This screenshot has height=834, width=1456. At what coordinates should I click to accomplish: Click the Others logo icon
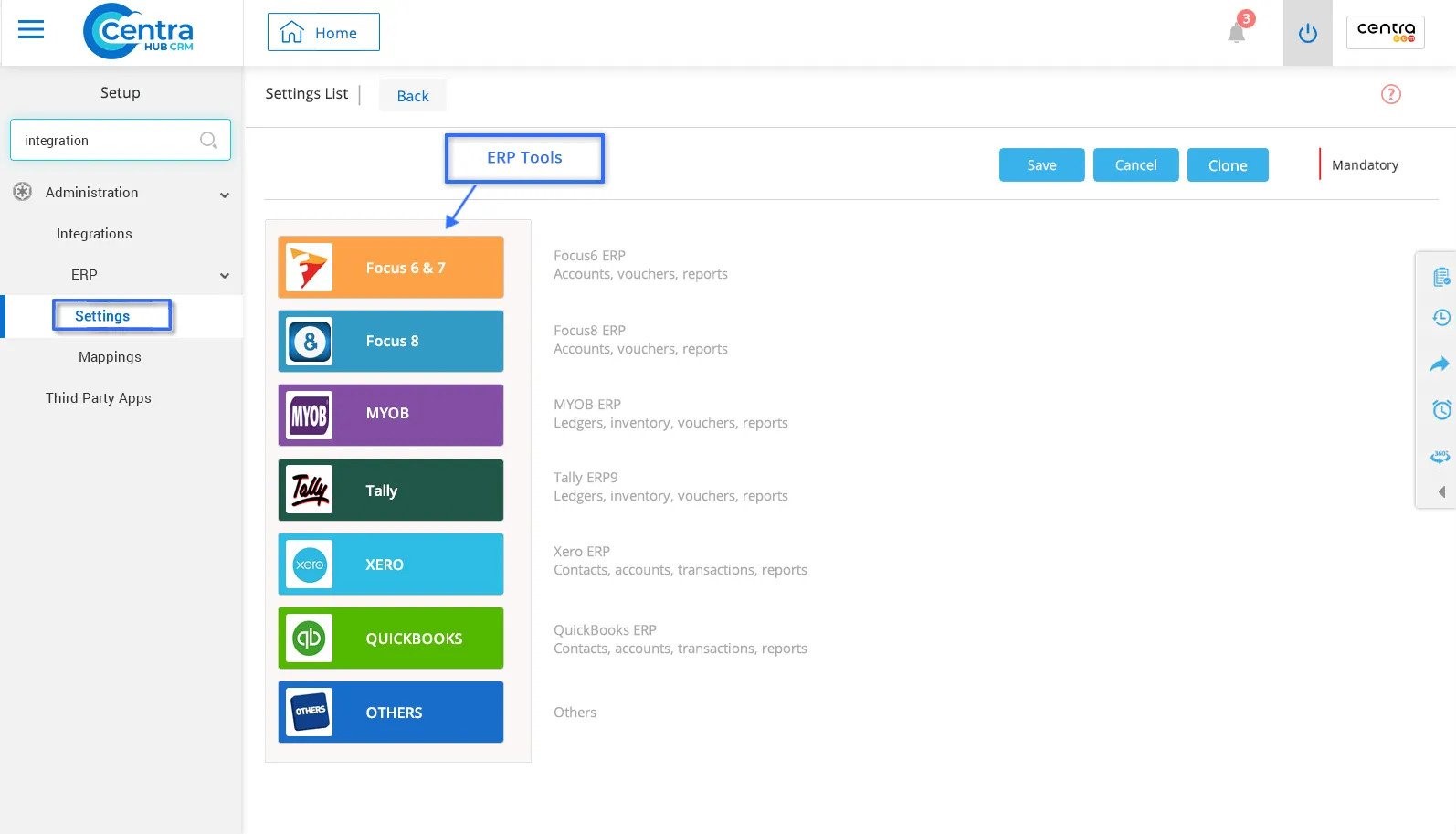(309, 713)
